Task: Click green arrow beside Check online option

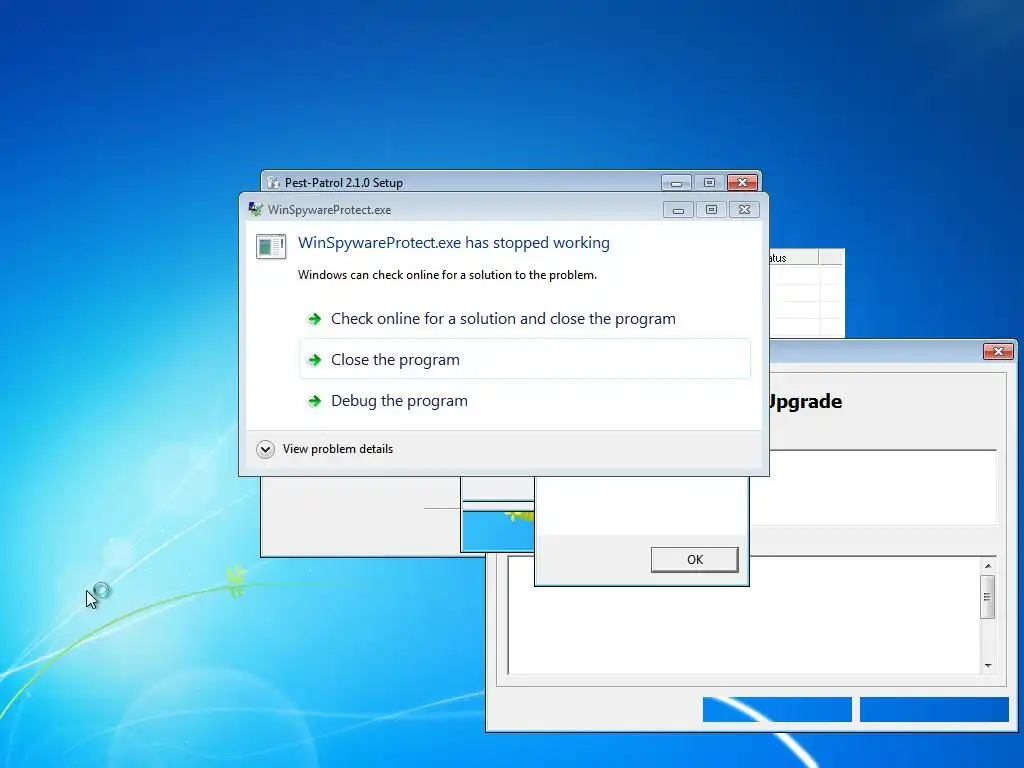Action: tap(314, 319)
